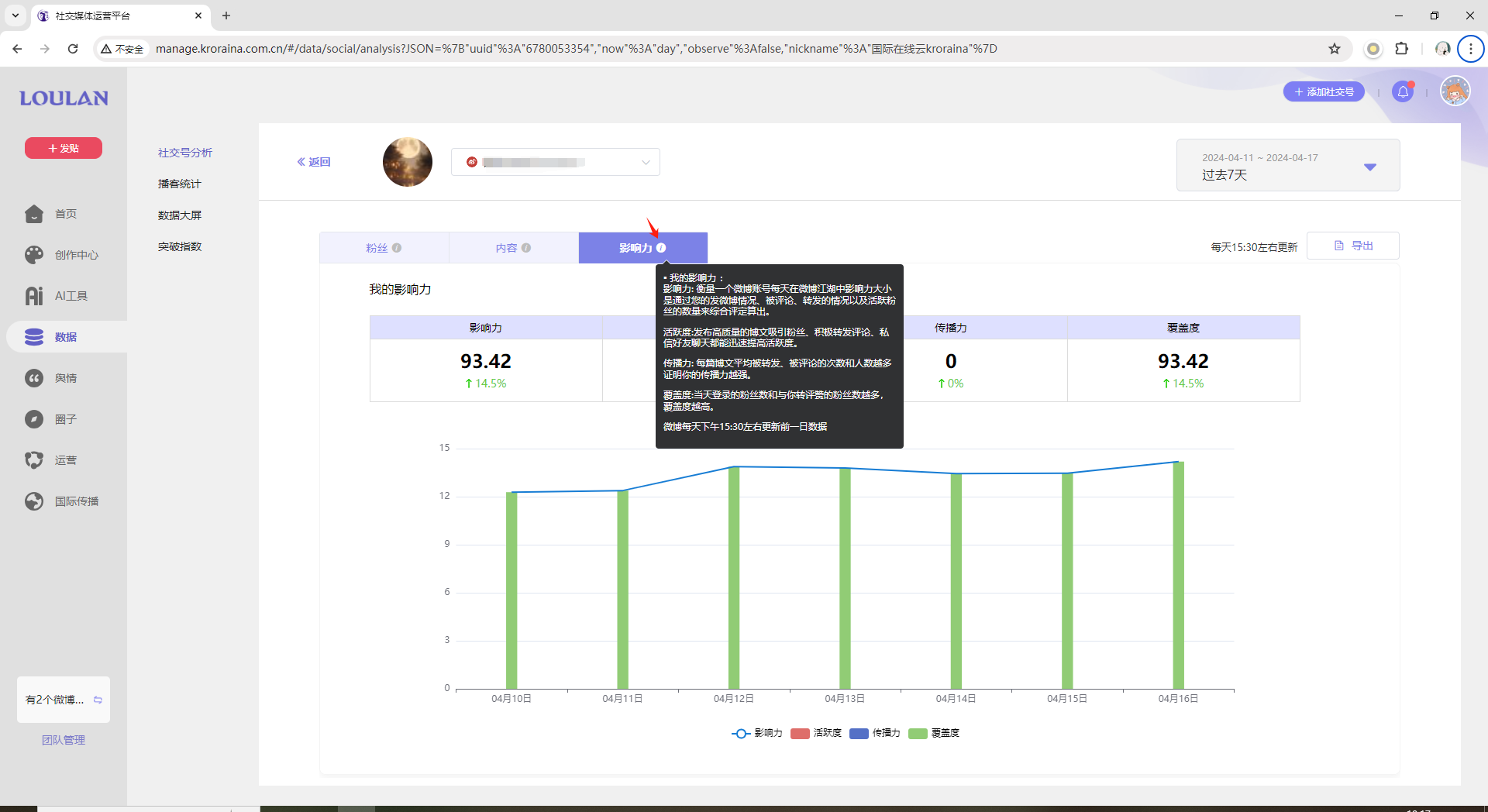The height and width of the screenshot is (812, 1488).
Task: Click the account switch icon beside 有2个微博
Action: (98, 700)
